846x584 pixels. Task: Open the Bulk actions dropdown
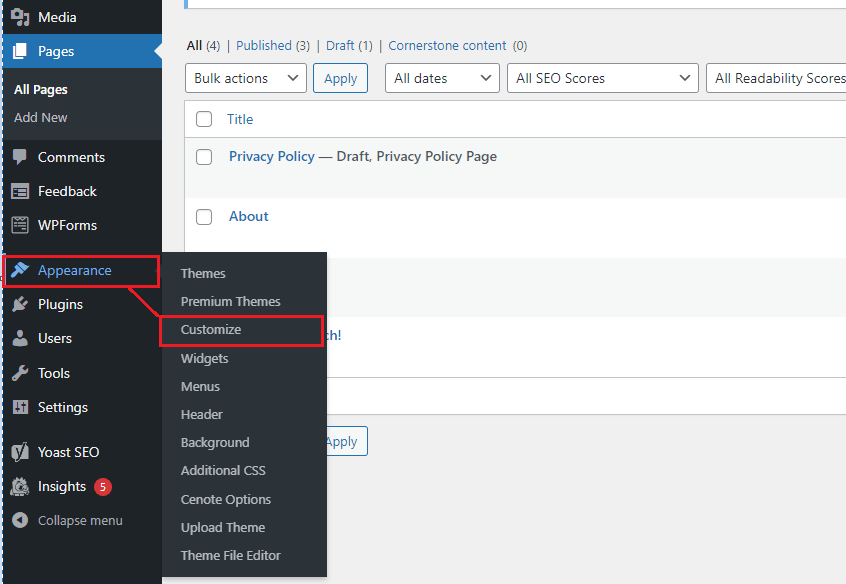point(245,78)
